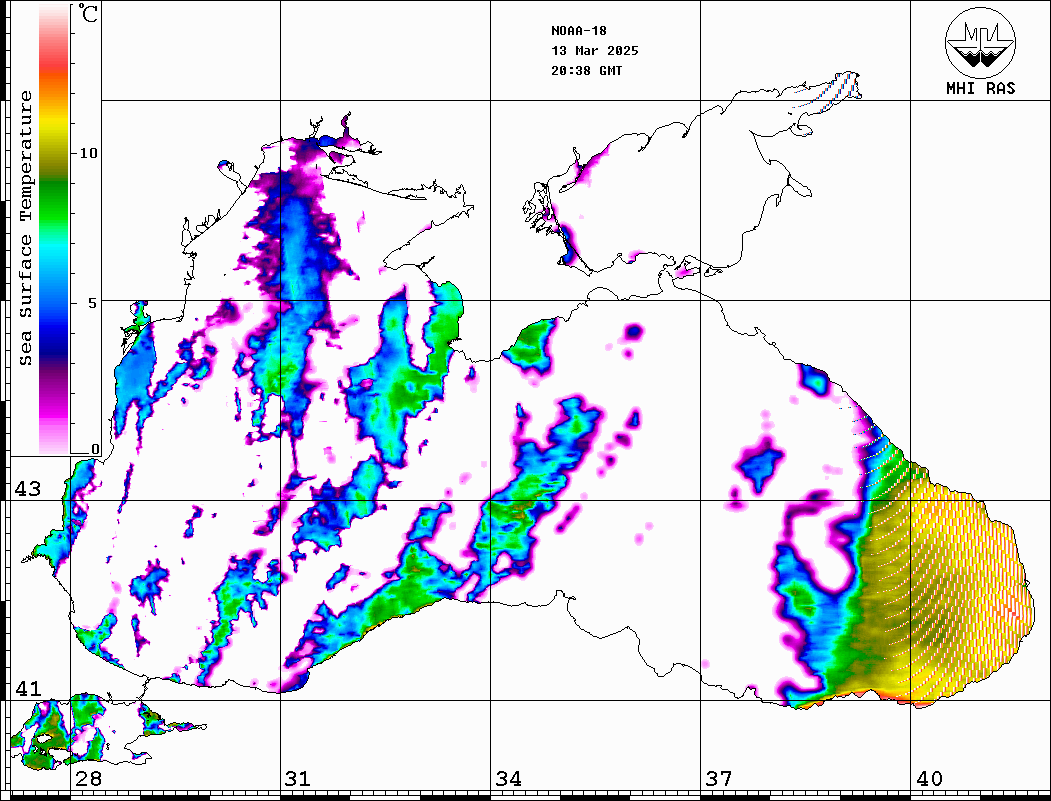This screenshot has width=1051, height=801.
Task: Click the latitude 43 axis label
Action: point(27,489)
